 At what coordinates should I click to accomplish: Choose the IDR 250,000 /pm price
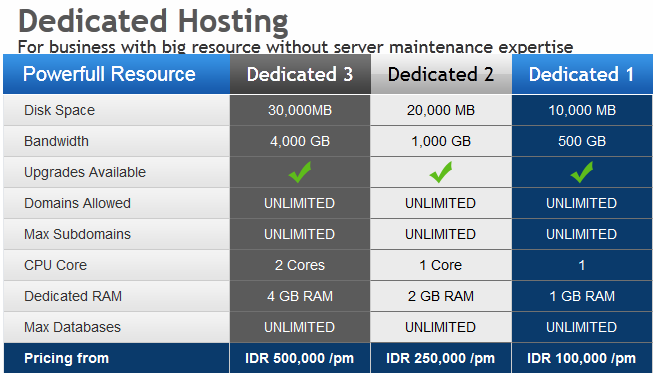[441, 358]
